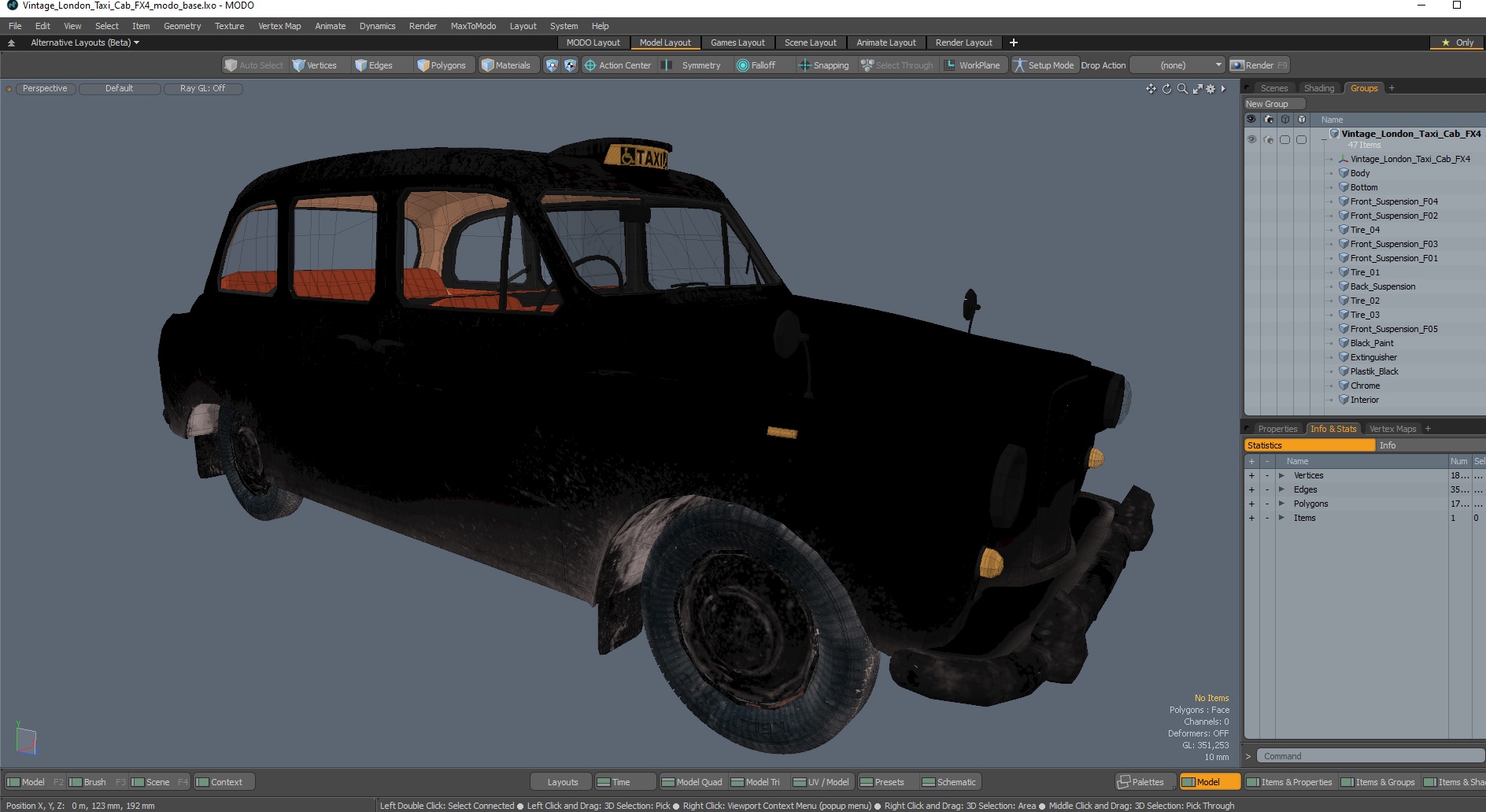Open the Drop Action (none) dropdown
This screenshot has height=812, width=1486.
[1177, 65]
